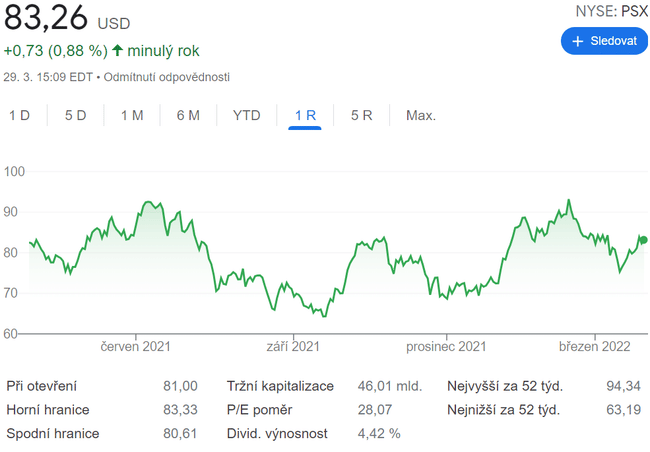Select the 1 D time range tab

tap(20, 115)
